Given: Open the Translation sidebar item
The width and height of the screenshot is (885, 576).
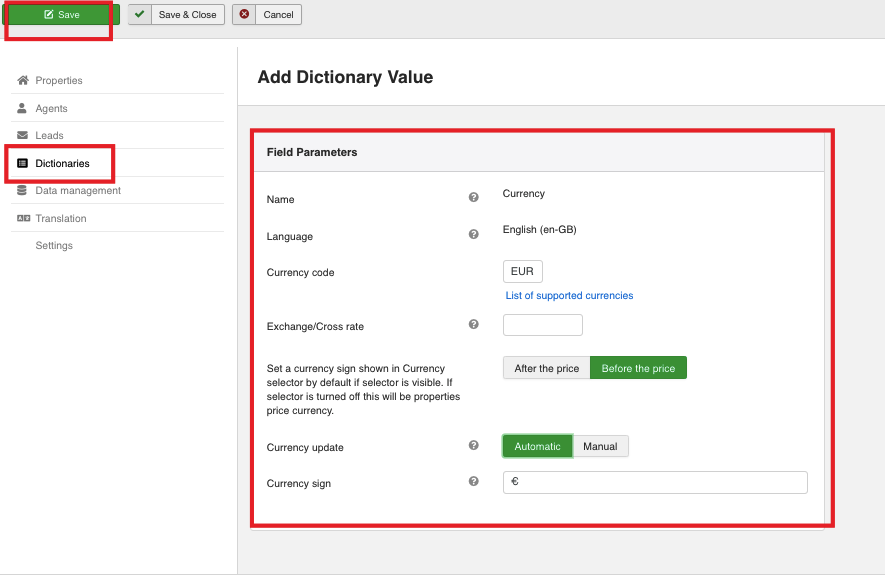Looking at the screenshot, I should click(x=60, y=218).
